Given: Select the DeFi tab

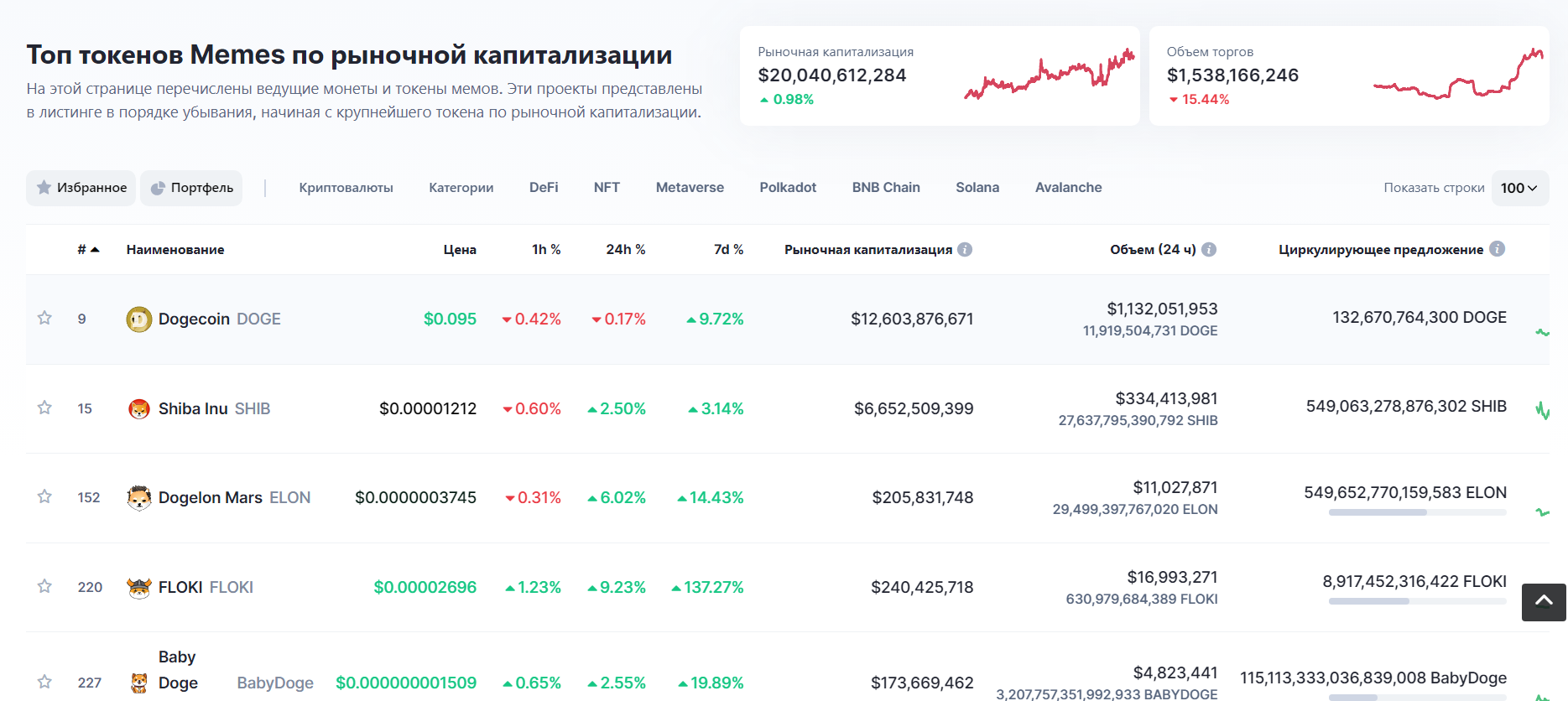Looking at the screenshot, I should [x=544, y=188].
